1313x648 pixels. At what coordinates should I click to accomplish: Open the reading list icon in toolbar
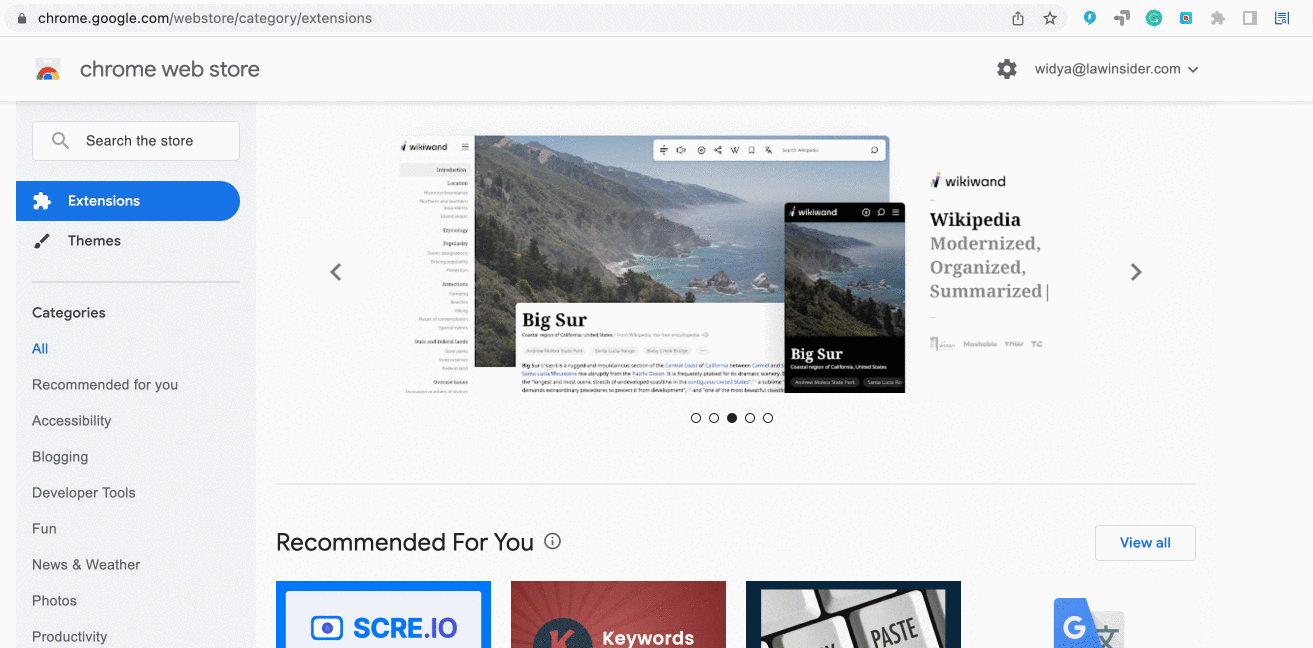(x=1281, y=18)
